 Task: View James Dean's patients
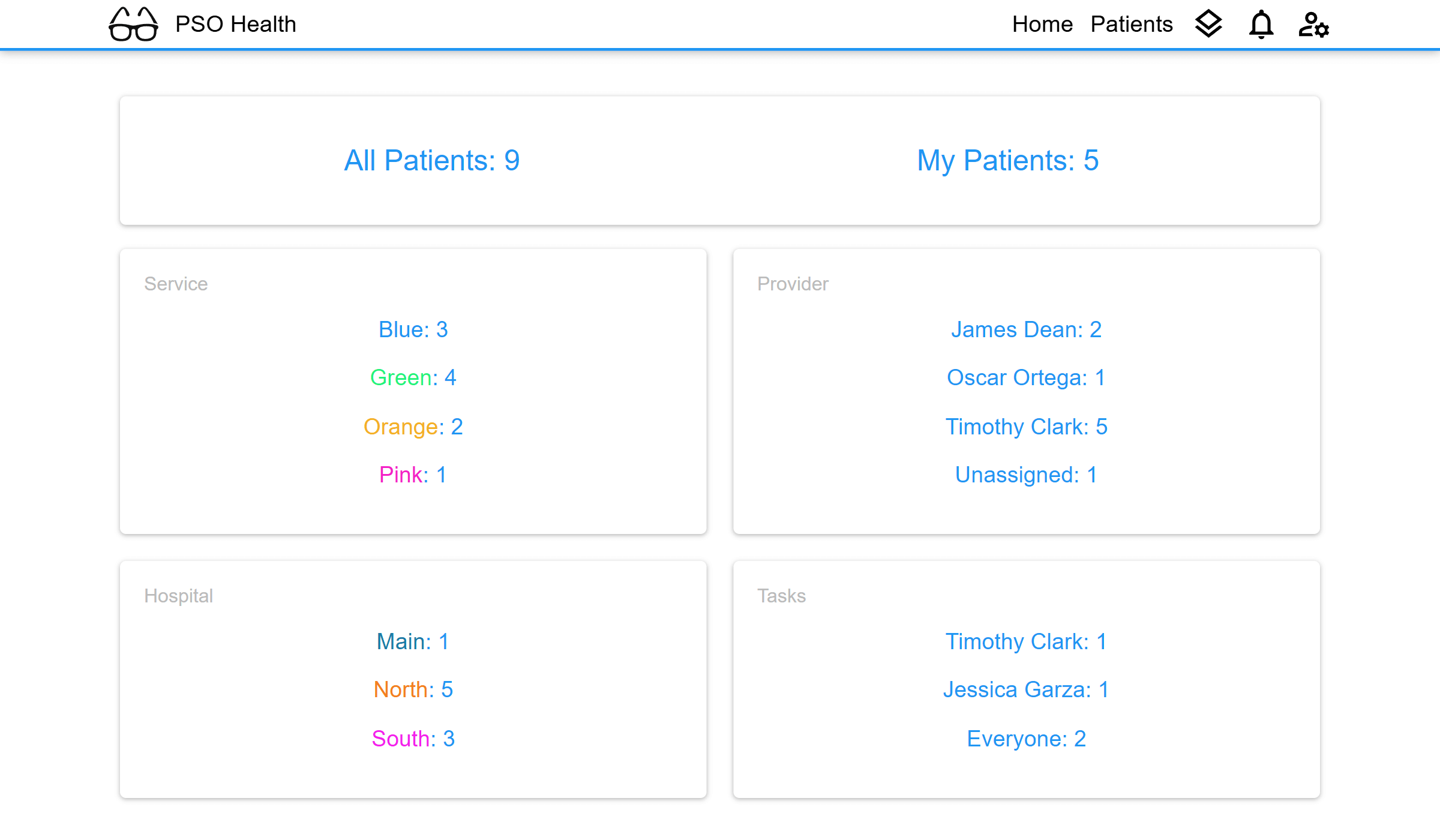[1027, 329]
